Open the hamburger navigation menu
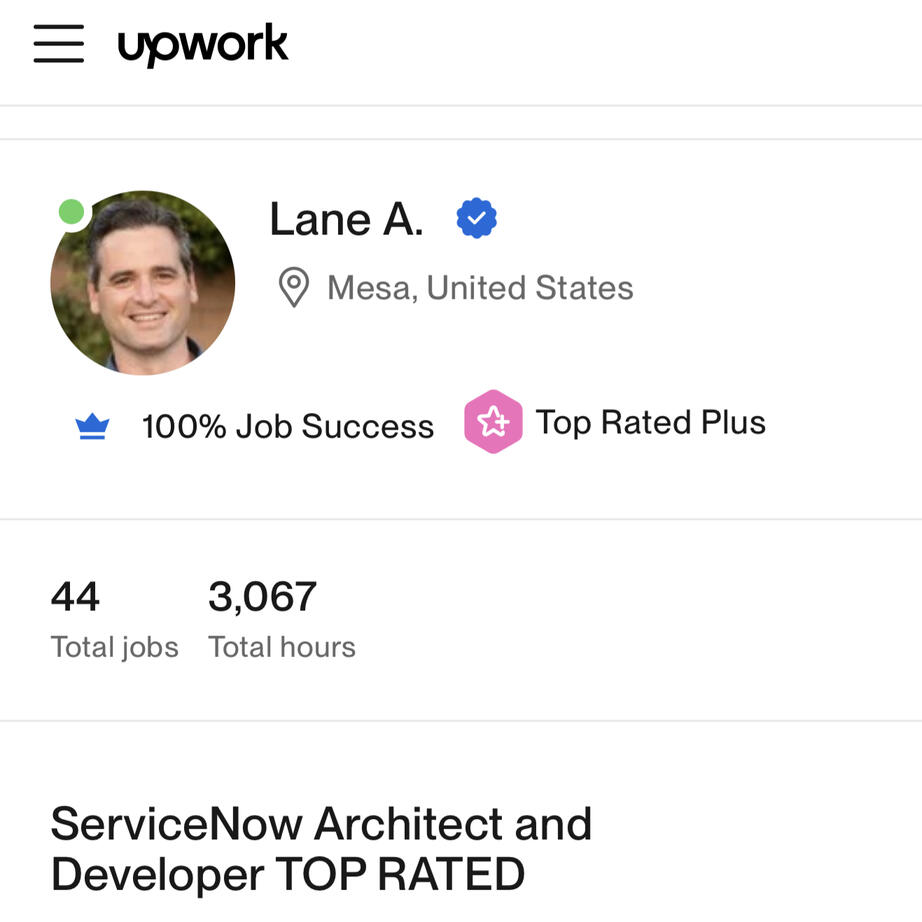Screen dimensions: 922x922 (x=58, y=44)
